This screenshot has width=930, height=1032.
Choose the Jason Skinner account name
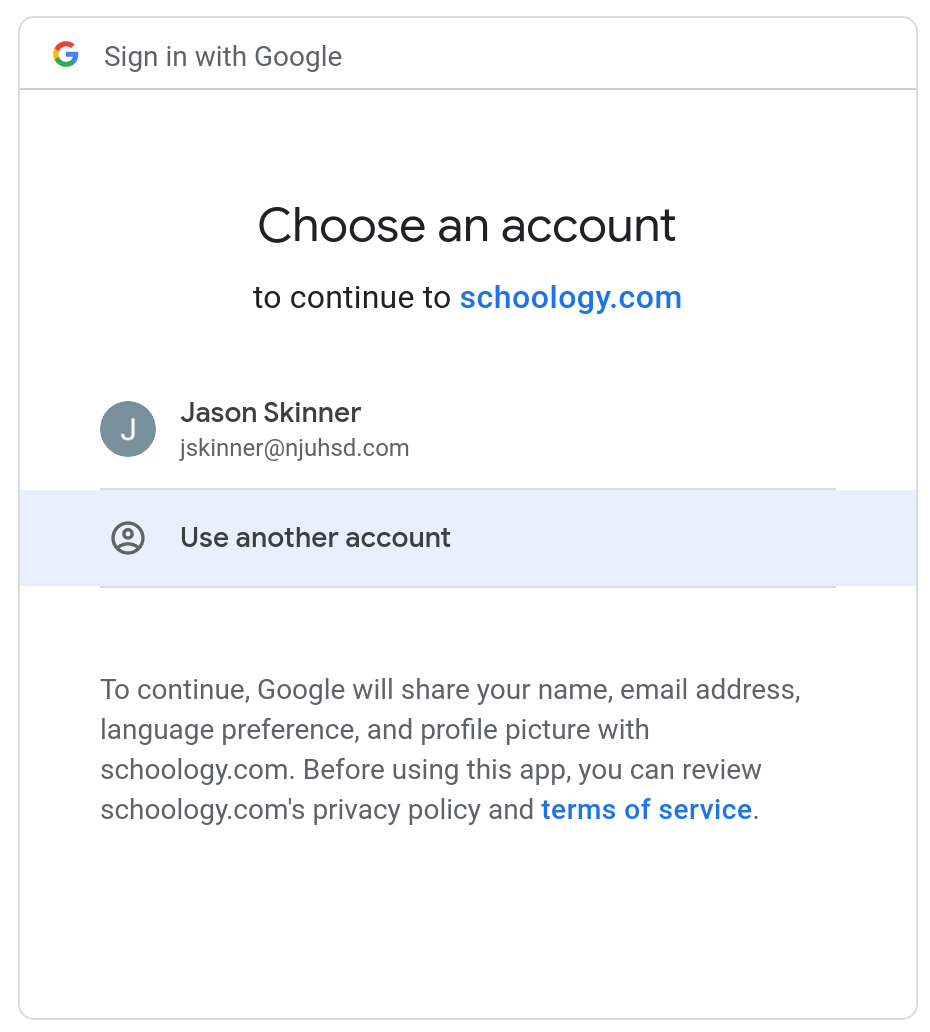tap(271, 413)
